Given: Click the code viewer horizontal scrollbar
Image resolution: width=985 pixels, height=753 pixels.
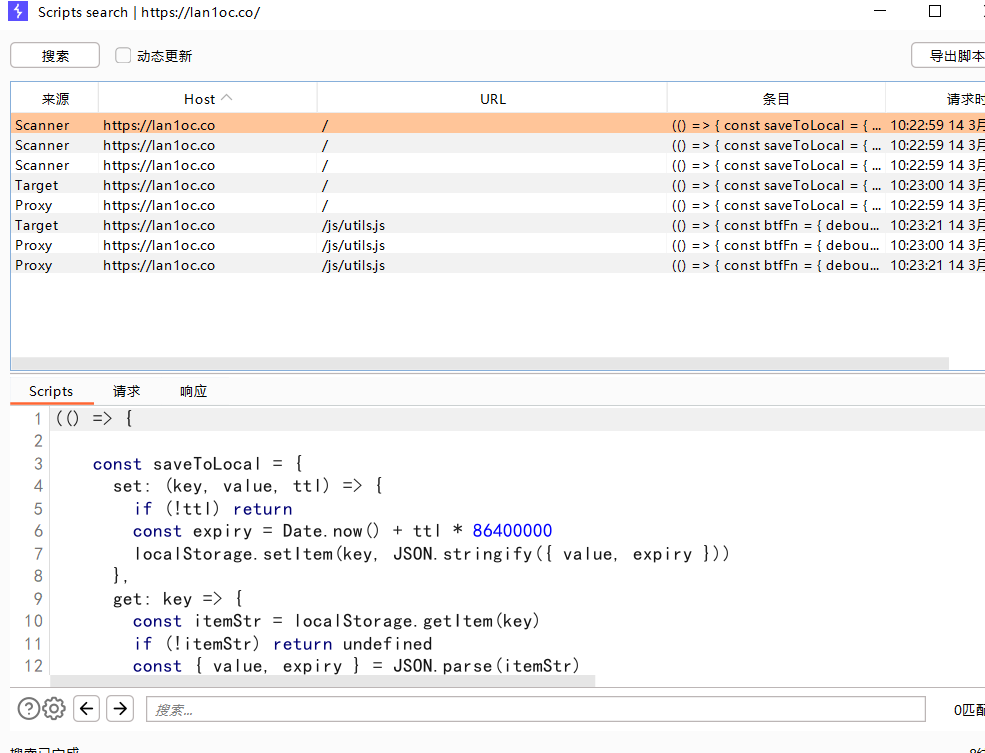Looking at the screenshot, I should click(320, 681).
